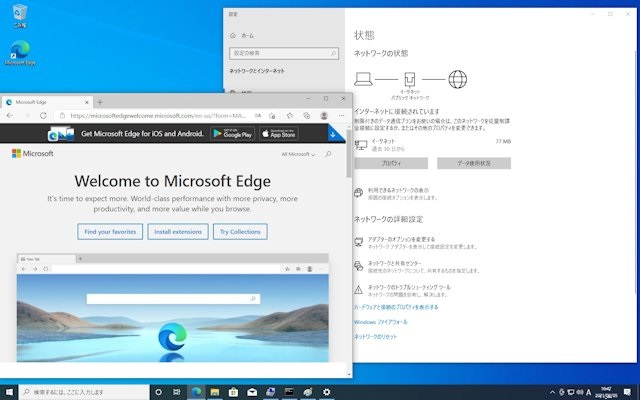Open Command Prompt on taskbar
The width and height of the screenshot is (640, 400).
click(289, 392)
